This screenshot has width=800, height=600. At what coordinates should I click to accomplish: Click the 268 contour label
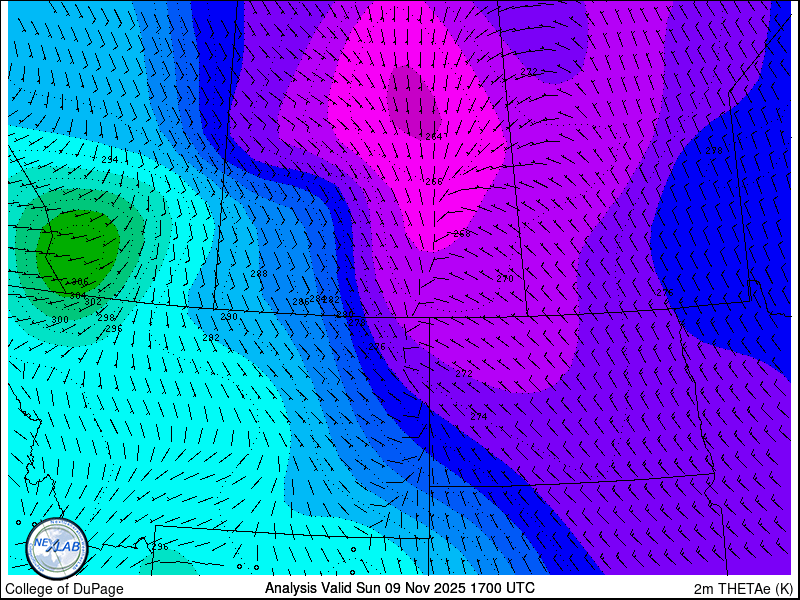pyautogui.click(x=462, y=234)
